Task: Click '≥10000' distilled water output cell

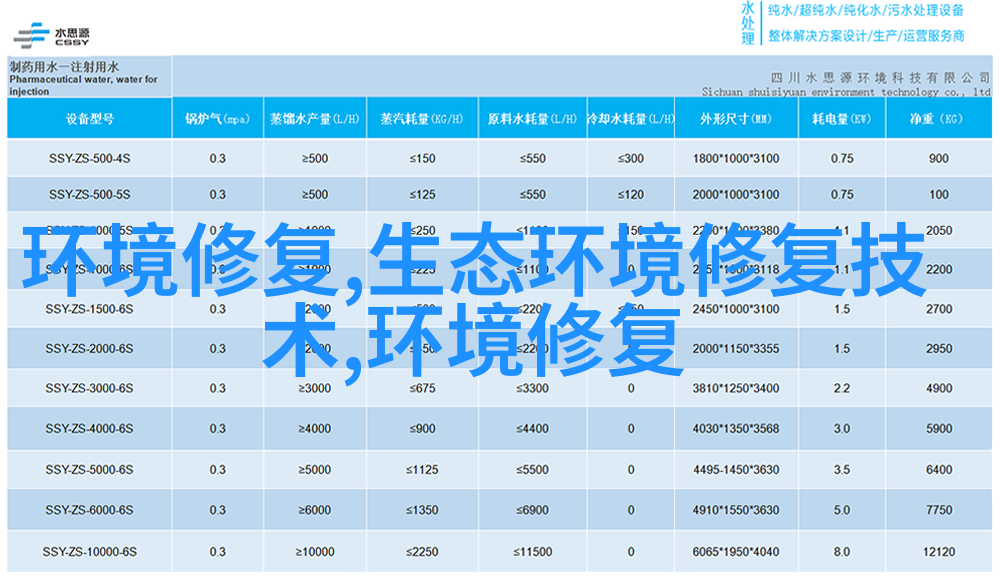Action: coord(314,552)
